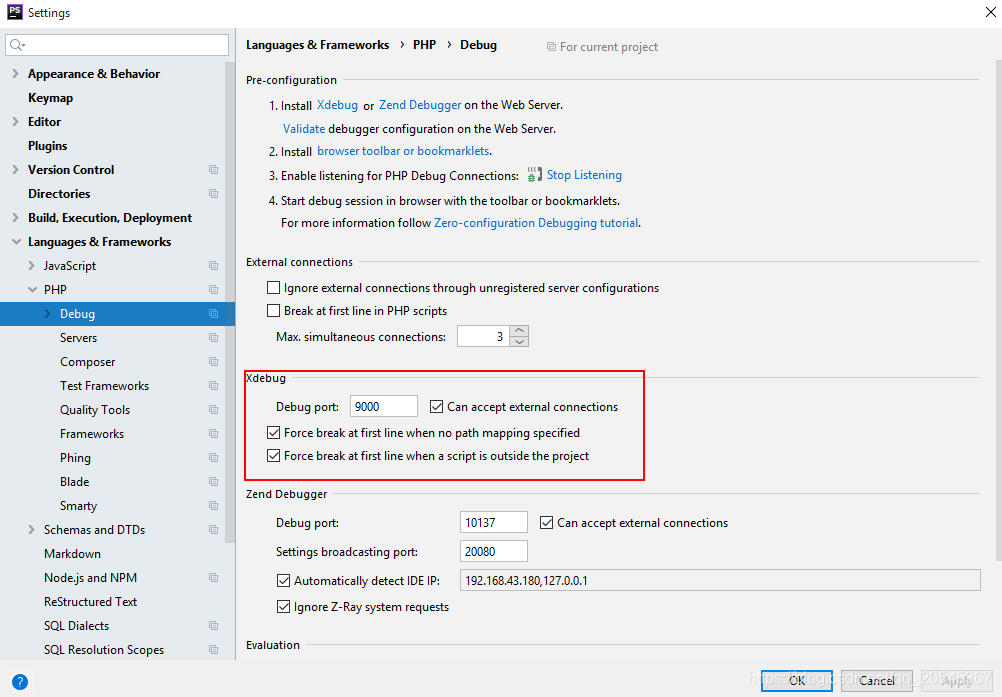
Task: Click the PhpStorm logo in title bar
Action: click(14, 12)
